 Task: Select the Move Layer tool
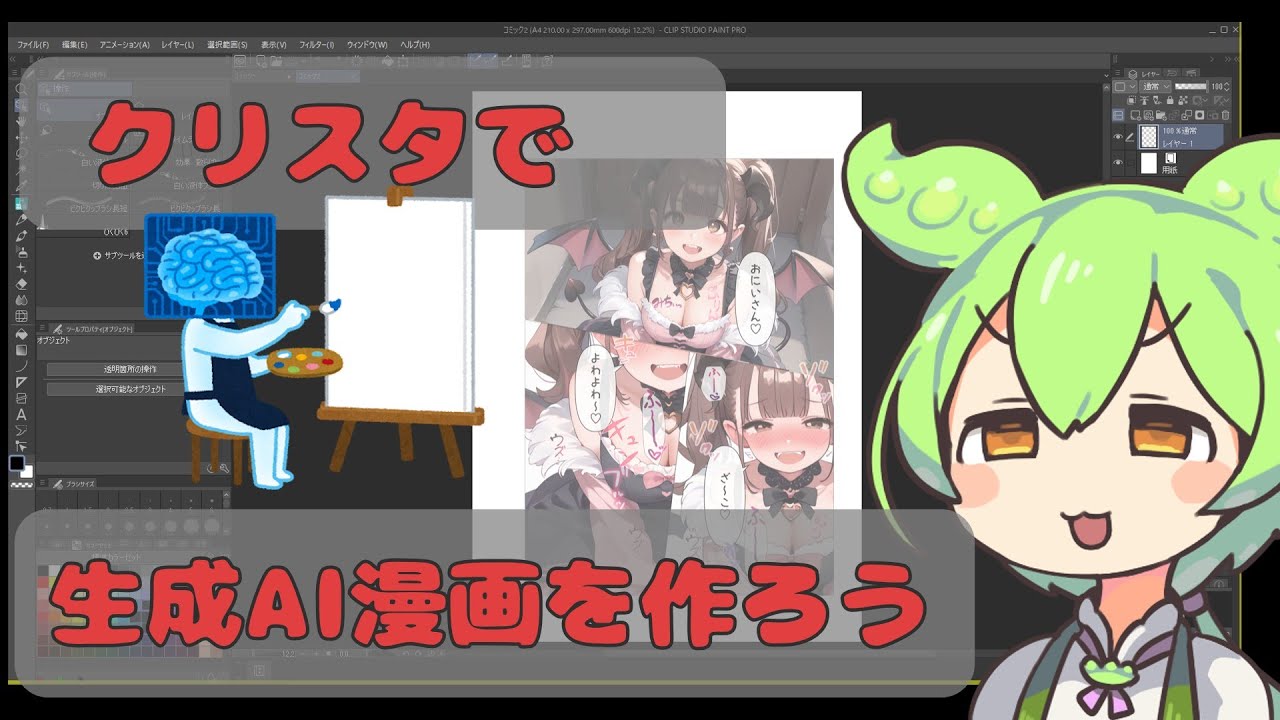(22, 138)
